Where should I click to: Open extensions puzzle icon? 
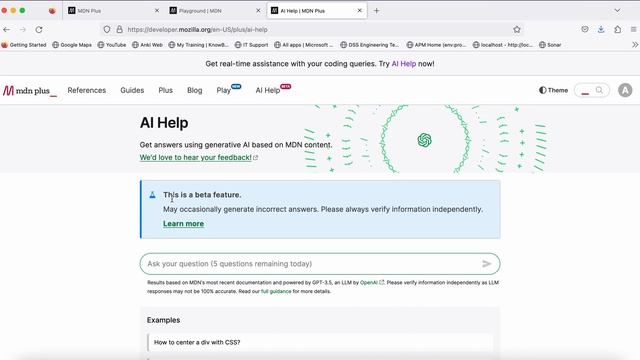[x=618, y=29]
